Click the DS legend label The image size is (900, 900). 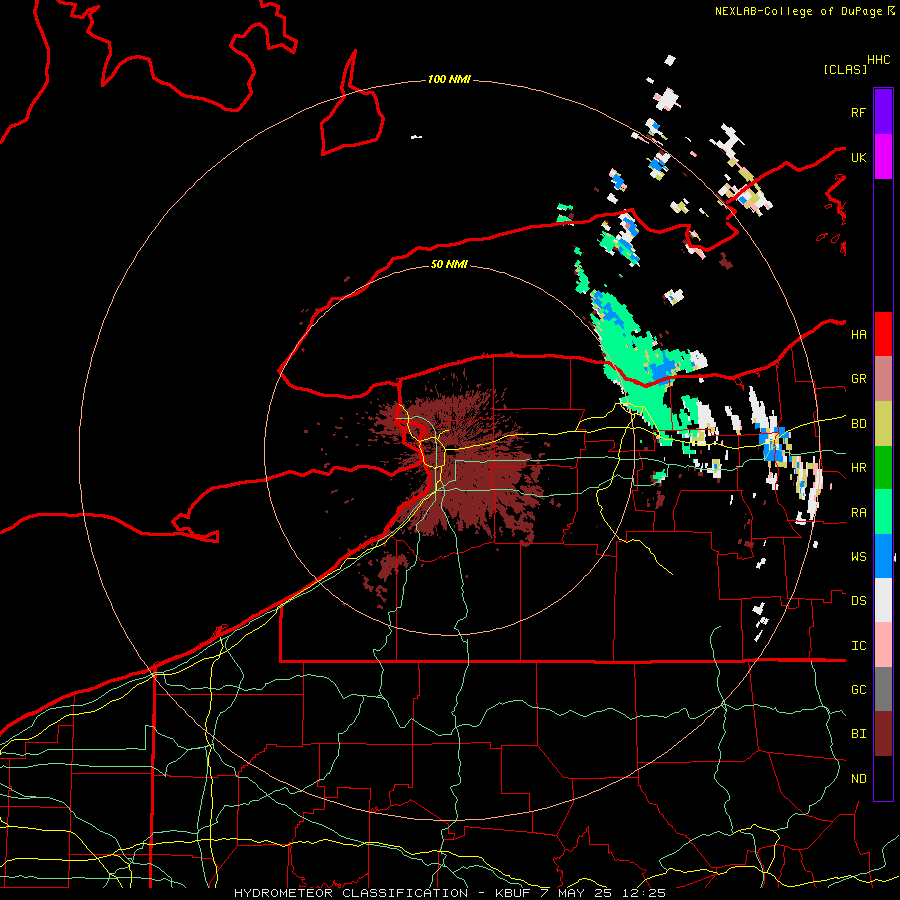[858, 600]
